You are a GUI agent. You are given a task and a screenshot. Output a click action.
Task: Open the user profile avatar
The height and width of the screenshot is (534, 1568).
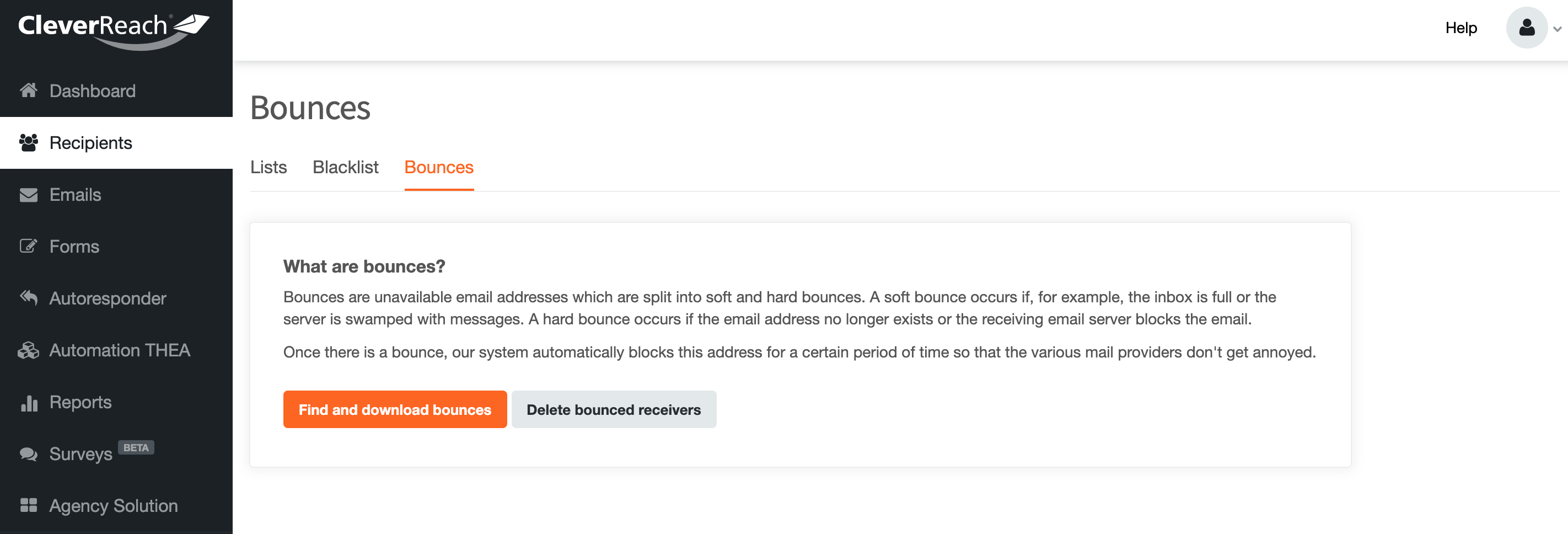tap(1526, 28)
